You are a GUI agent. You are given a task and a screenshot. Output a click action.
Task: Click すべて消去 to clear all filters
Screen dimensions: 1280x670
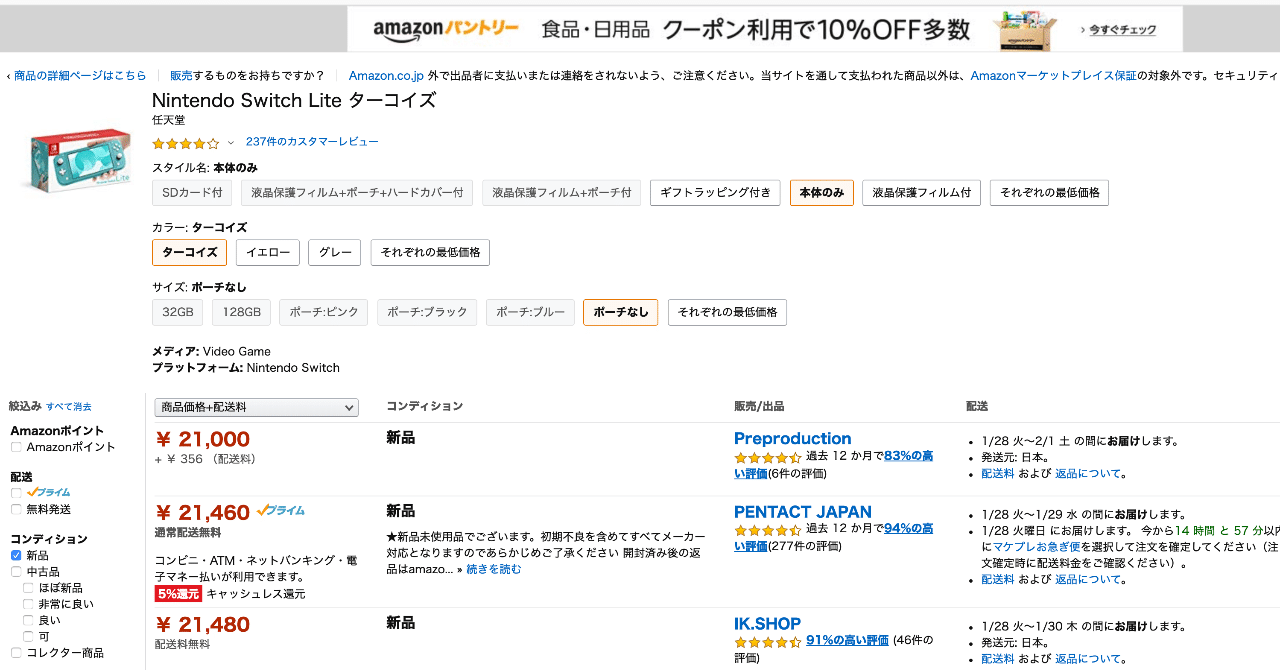click(x=68, y=406)
